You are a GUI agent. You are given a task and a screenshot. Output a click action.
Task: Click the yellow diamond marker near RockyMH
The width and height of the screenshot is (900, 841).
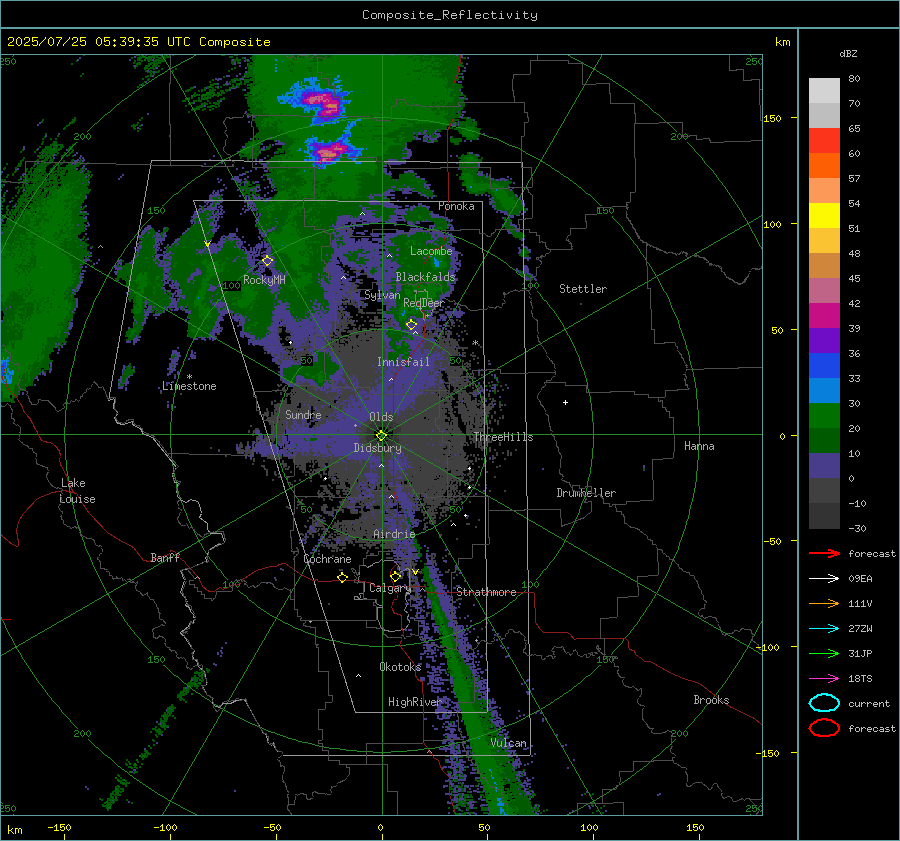pyautogui.click(x=267, y=261)
